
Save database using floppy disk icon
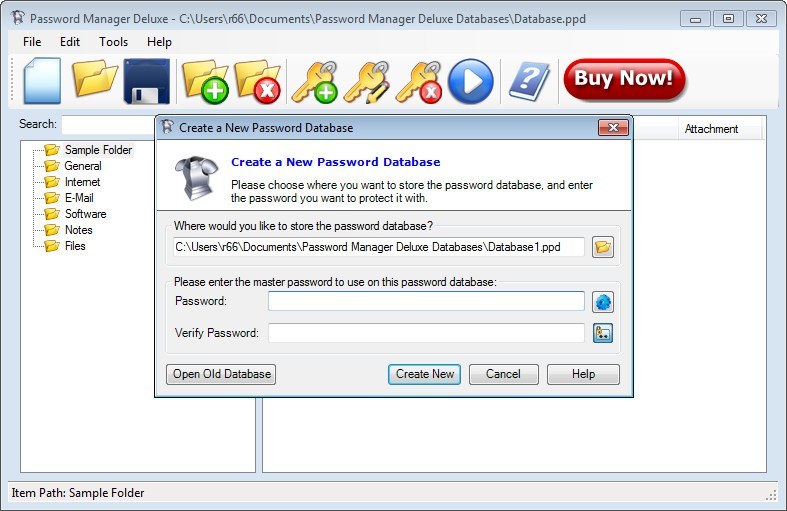(x=147, y=81)
